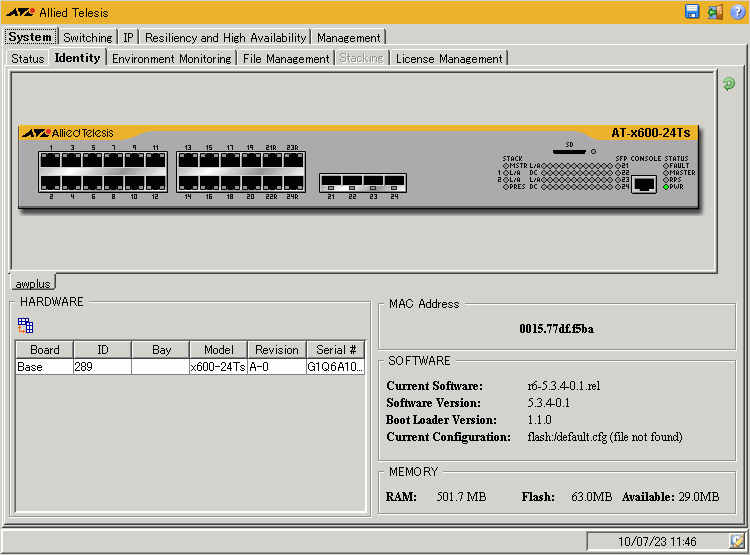The height and width of the screenshot is (555, 750).
Task: Click the Bay column header
Action: pyautogui.click(x=161, y=350)
